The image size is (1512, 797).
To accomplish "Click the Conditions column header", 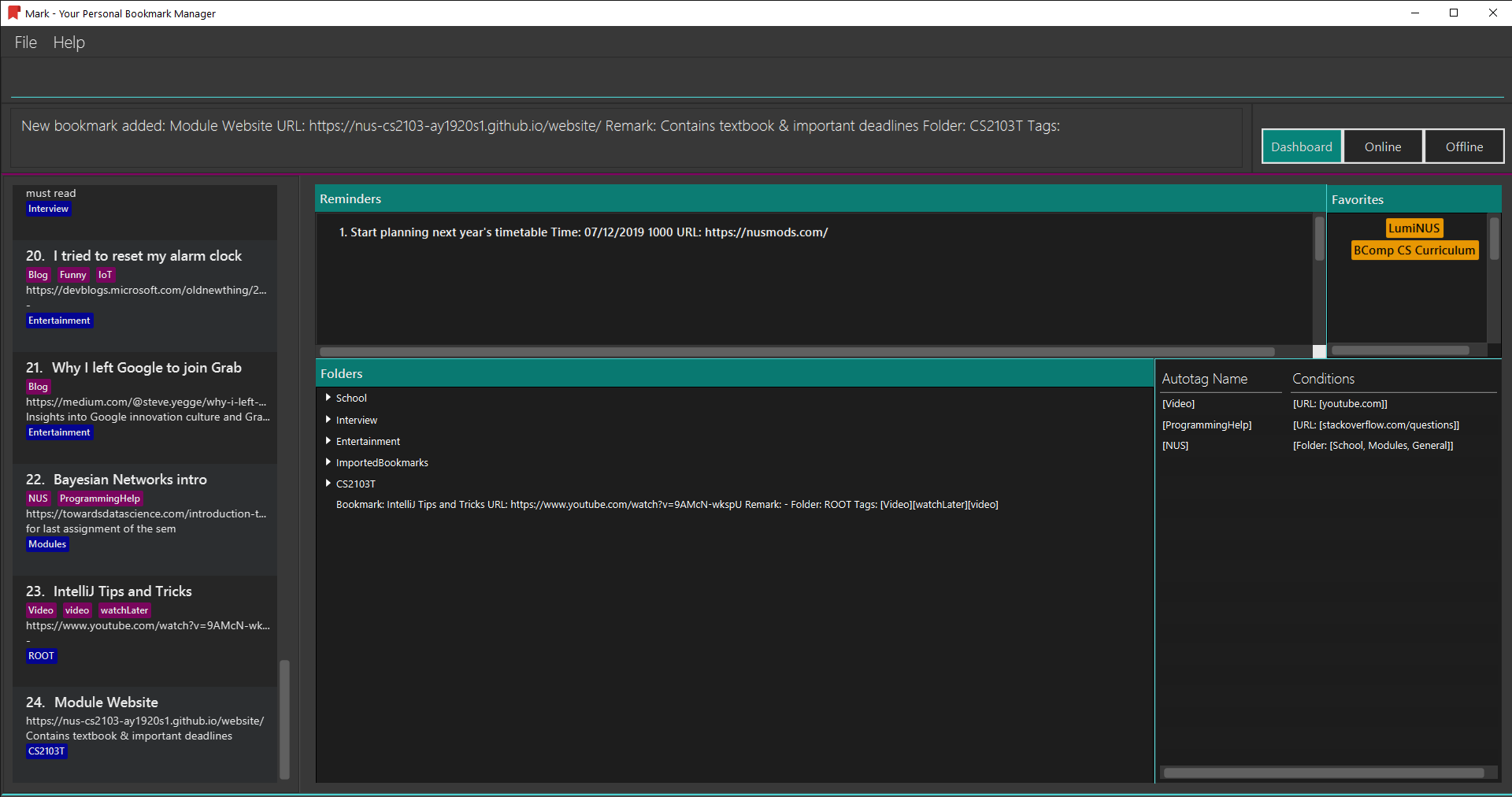I will click(x=1323, y=379).
